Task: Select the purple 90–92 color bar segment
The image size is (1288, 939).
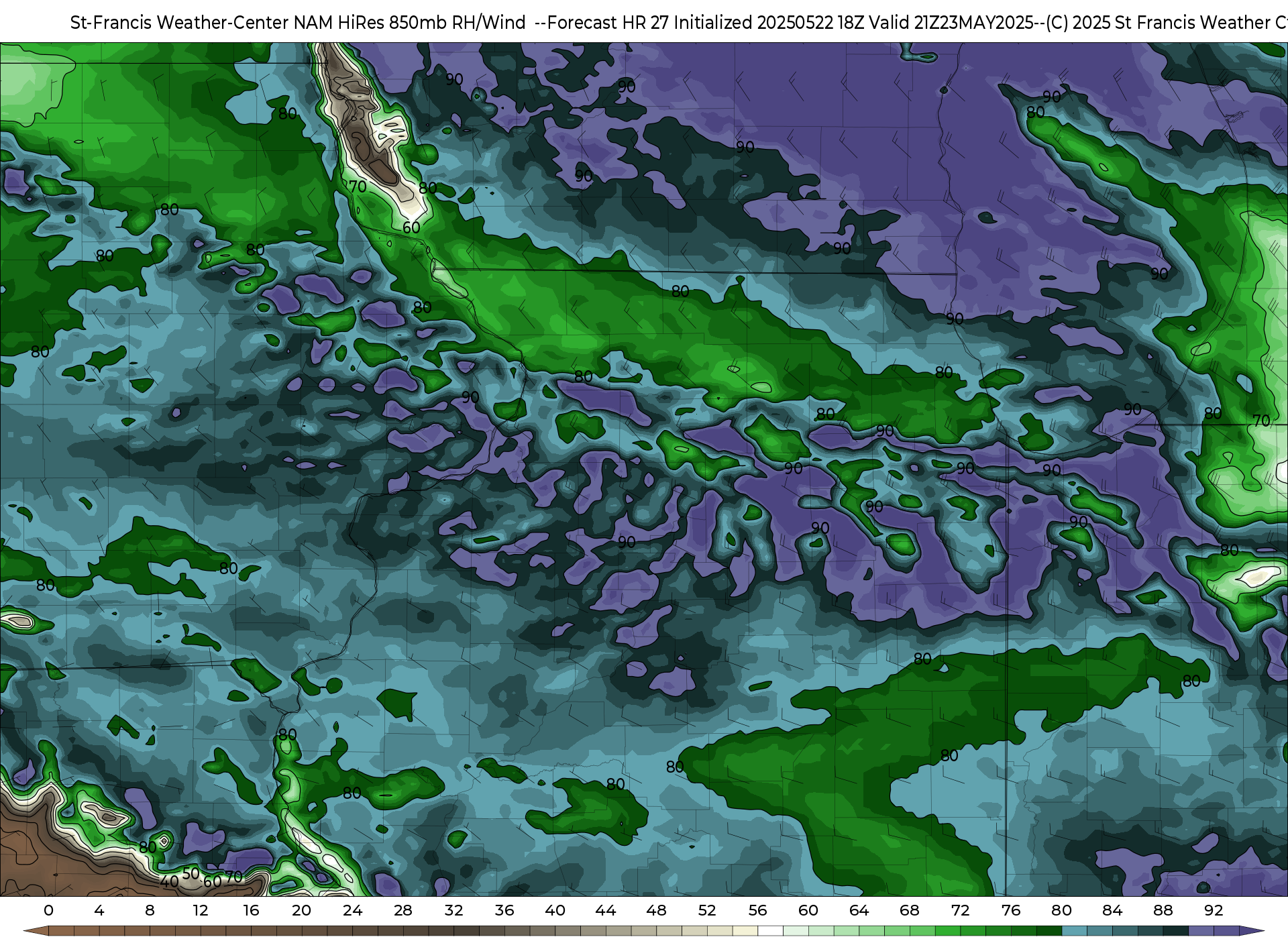Action: point(1201,931)
